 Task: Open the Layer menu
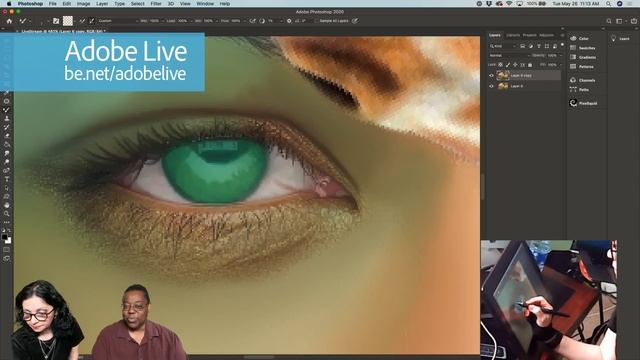102,4
